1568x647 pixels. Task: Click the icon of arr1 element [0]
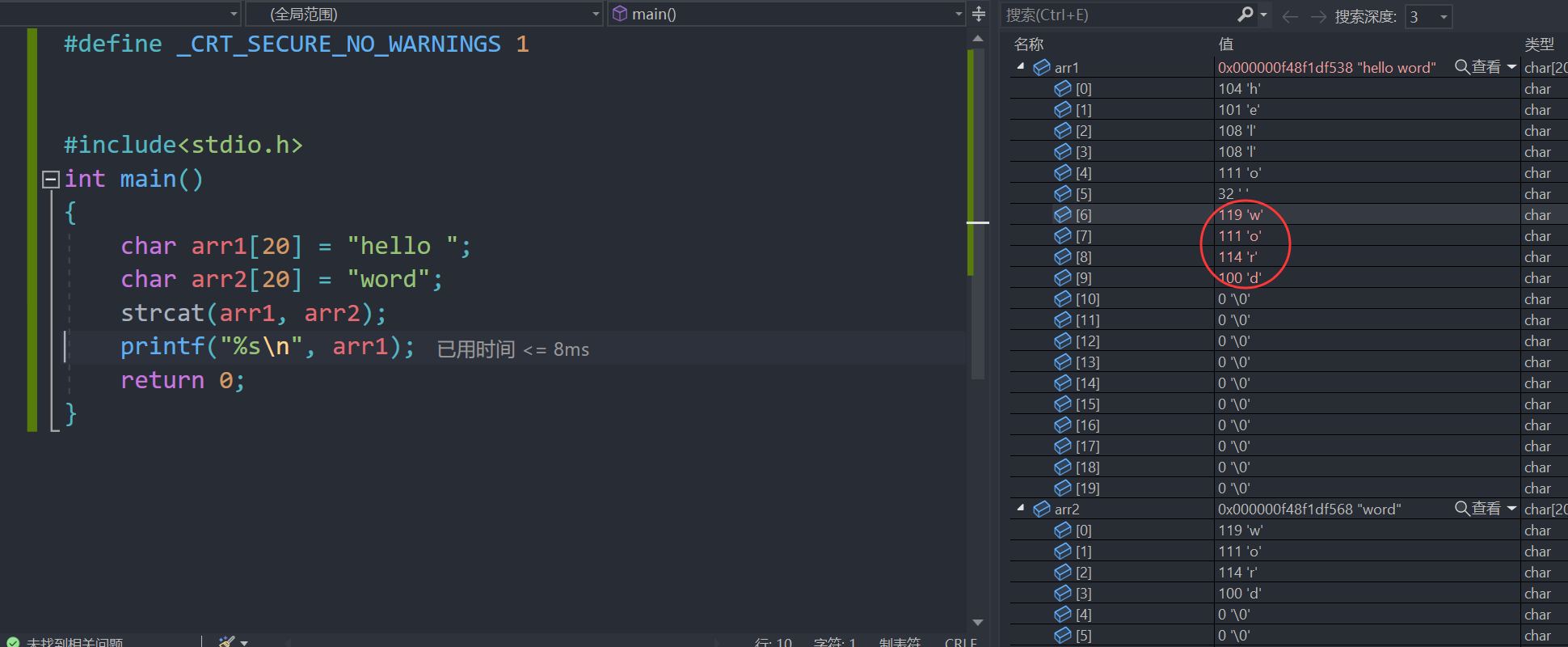pyautogui.click(x=1063, y=88)
